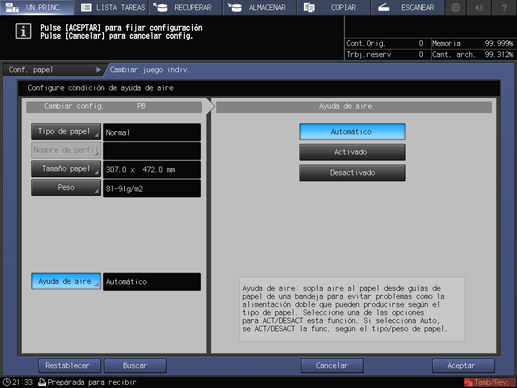Open the RECUPERAR tab
The height and width of the screenshot is (388, 517).
tap(185, 7)
